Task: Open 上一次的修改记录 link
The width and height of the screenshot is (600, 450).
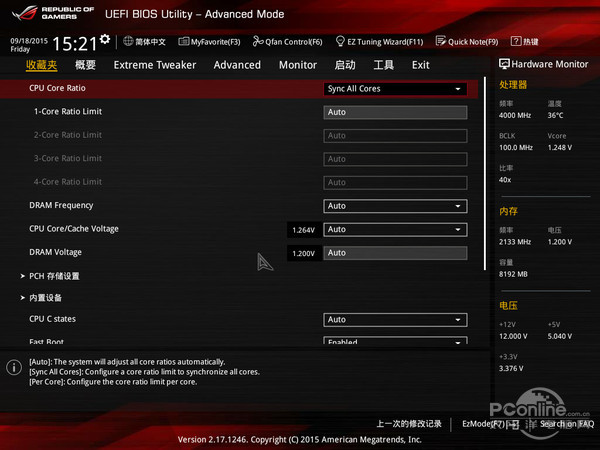Action: click(x=409, y=424)
